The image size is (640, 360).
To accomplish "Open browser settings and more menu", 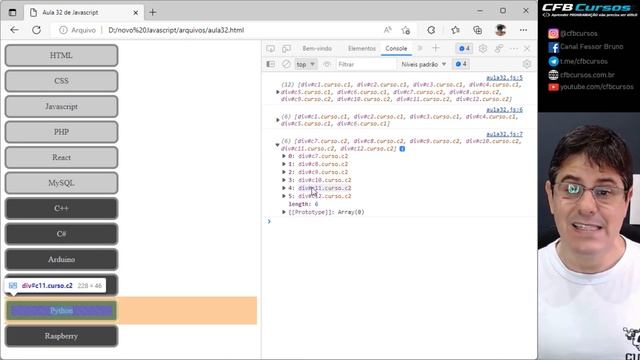I will coord(523,30).
